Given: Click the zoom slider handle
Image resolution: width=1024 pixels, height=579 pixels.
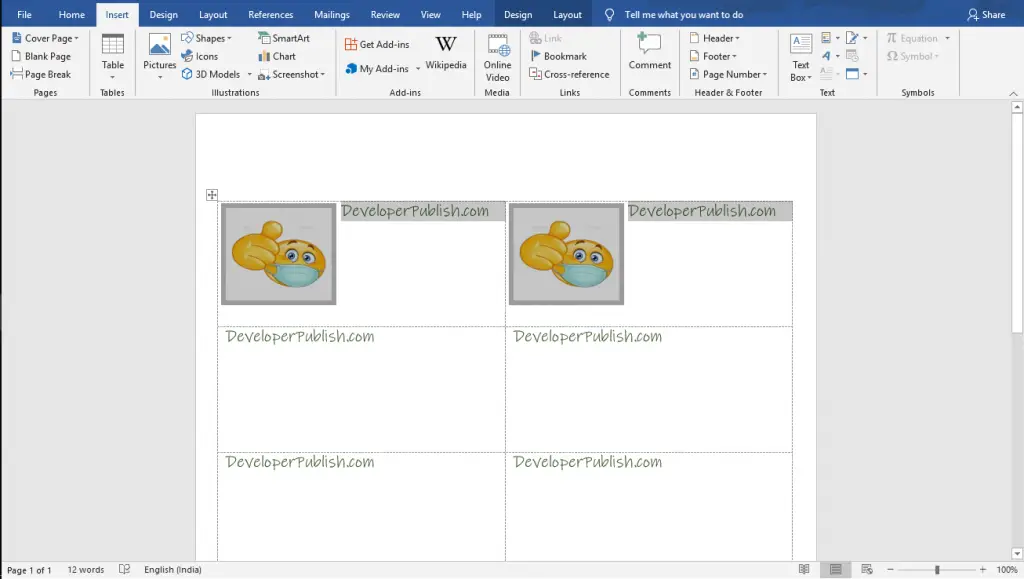Looking at the screenshot, I should coord(936,570).
